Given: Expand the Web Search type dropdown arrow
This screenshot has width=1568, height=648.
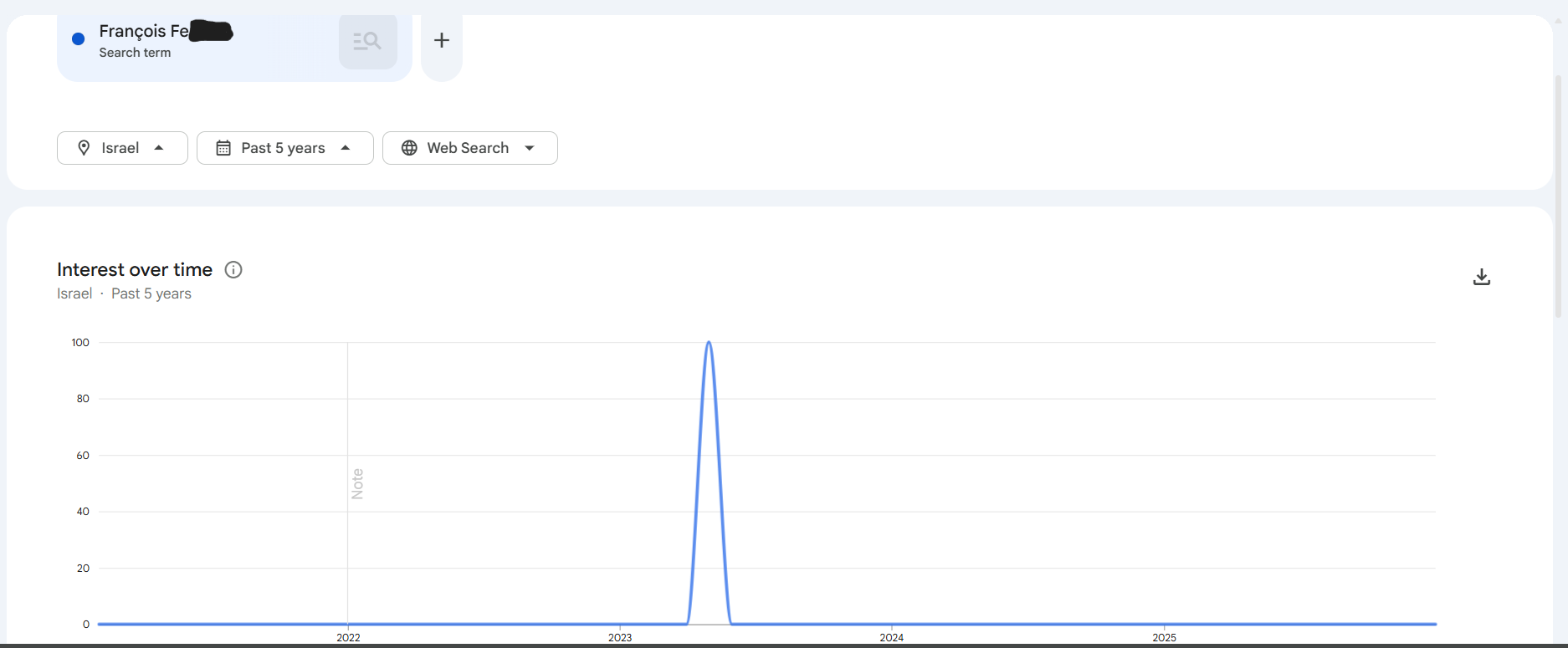Looking at the screenshot, I should (530, 148).
